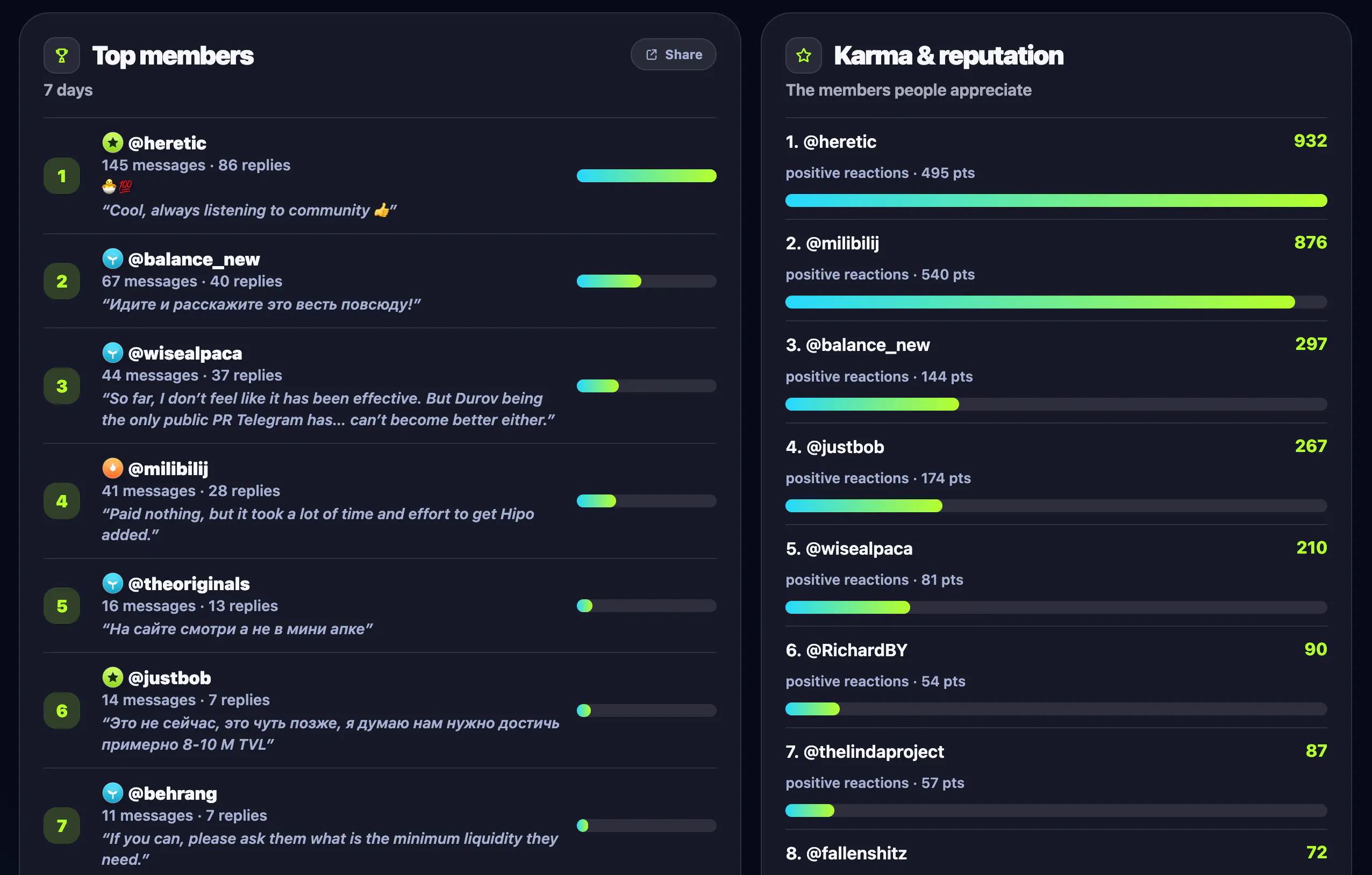Click @RichardBY's karma progress bar
1372x875 pixels.
point(1056,709)
